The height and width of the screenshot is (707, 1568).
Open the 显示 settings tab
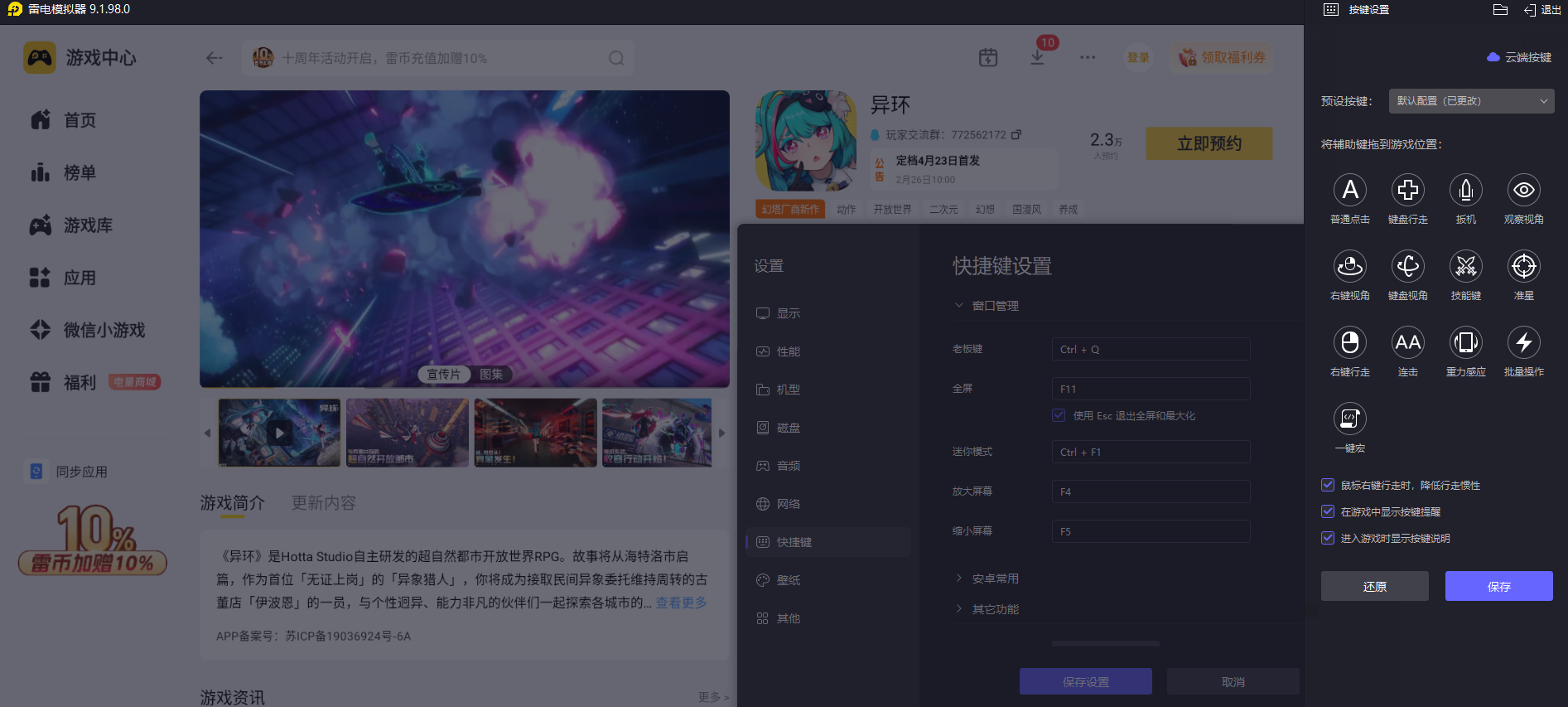[828, 313]
